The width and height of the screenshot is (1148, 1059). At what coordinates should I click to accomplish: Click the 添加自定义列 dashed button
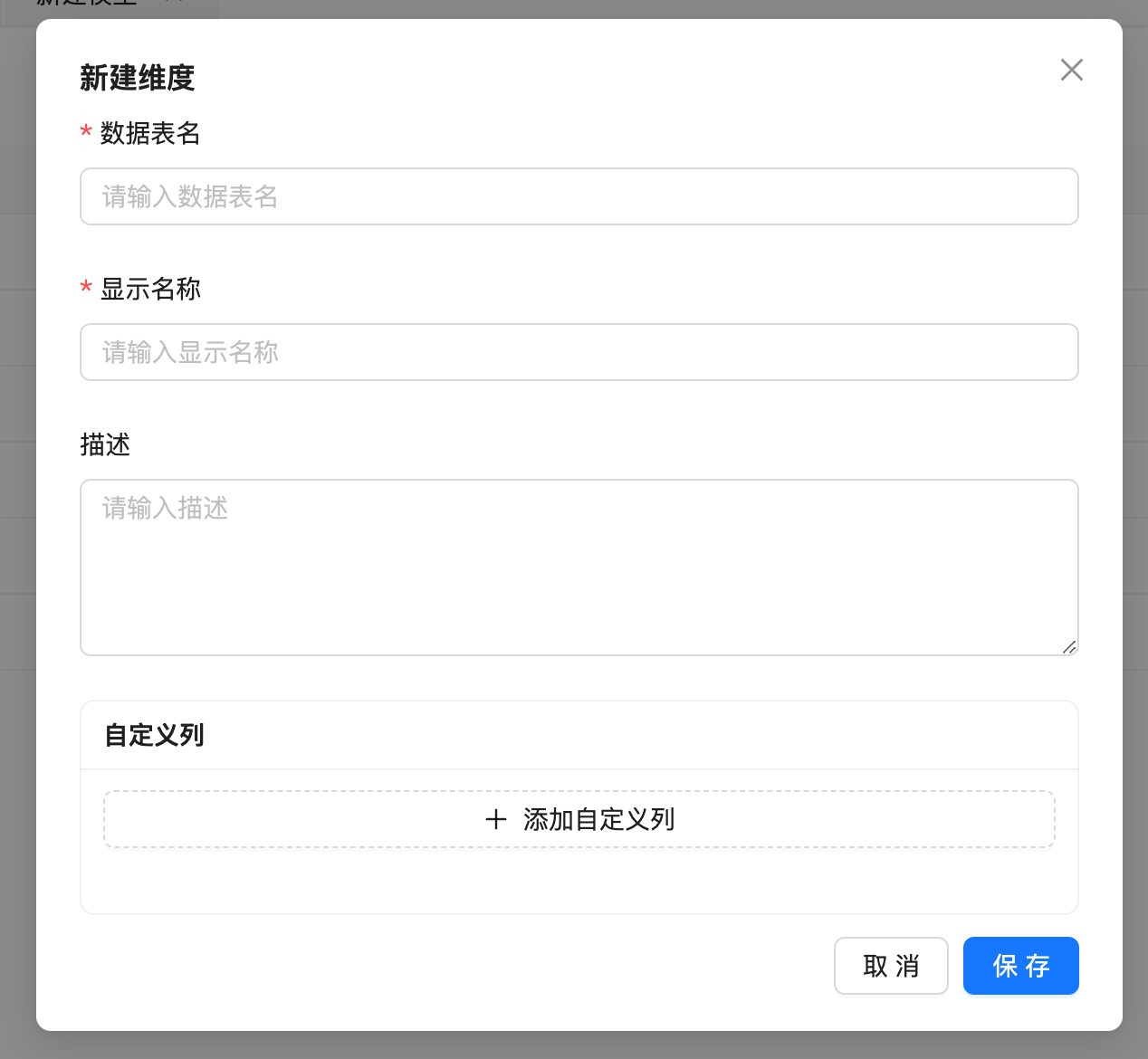[x=579, y=819]
